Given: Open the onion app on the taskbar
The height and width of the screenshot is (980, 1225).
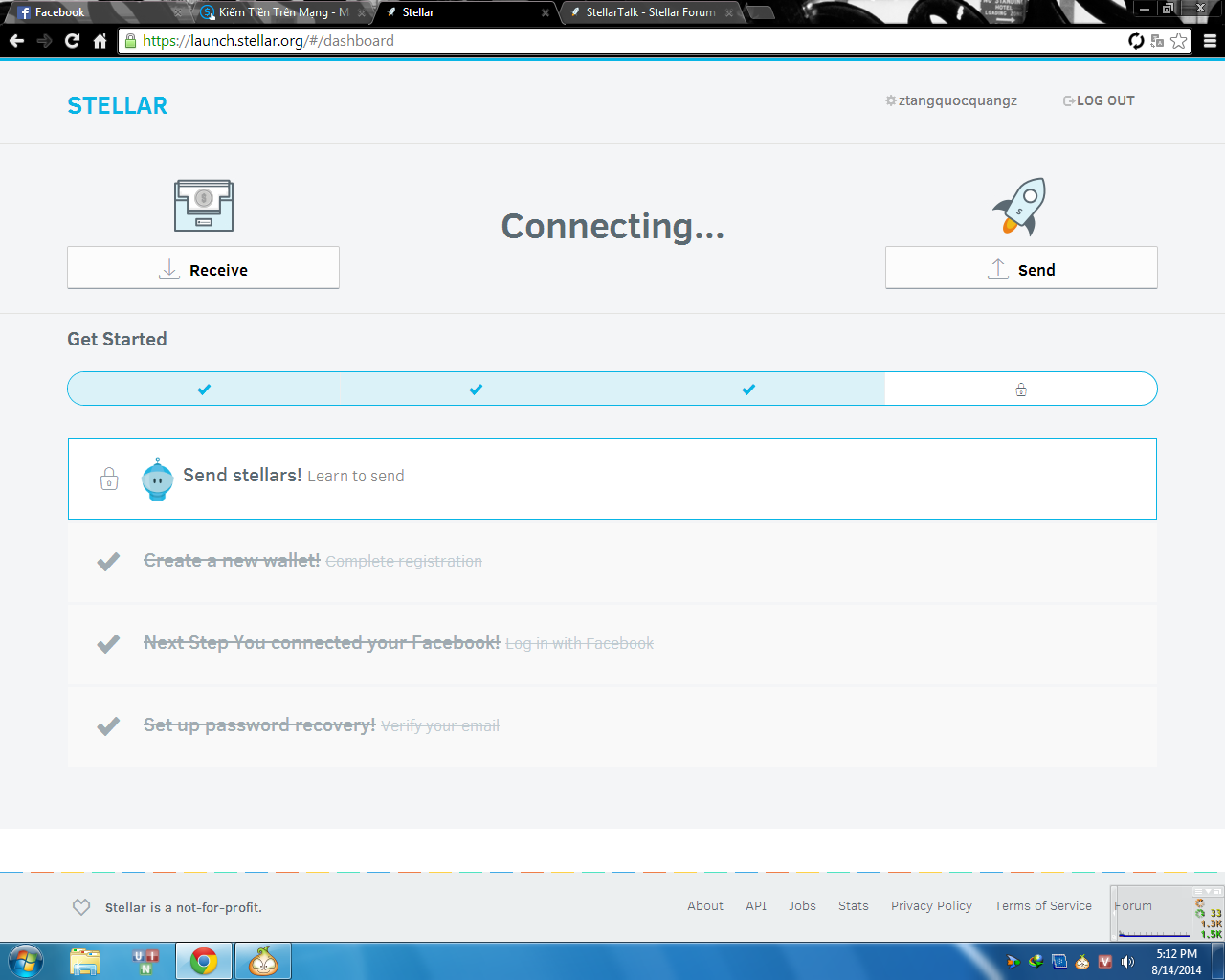Looking at the screenshot, I should point(263,961).
